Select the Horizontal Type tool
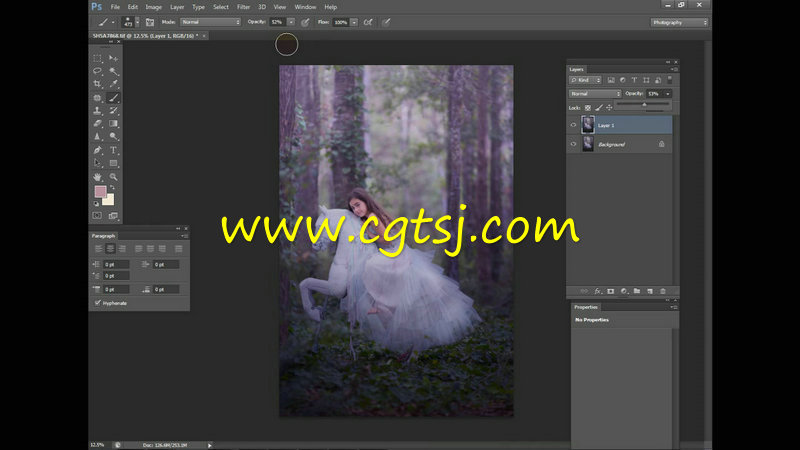Viewport: 800px width, 450px height. 113,150
